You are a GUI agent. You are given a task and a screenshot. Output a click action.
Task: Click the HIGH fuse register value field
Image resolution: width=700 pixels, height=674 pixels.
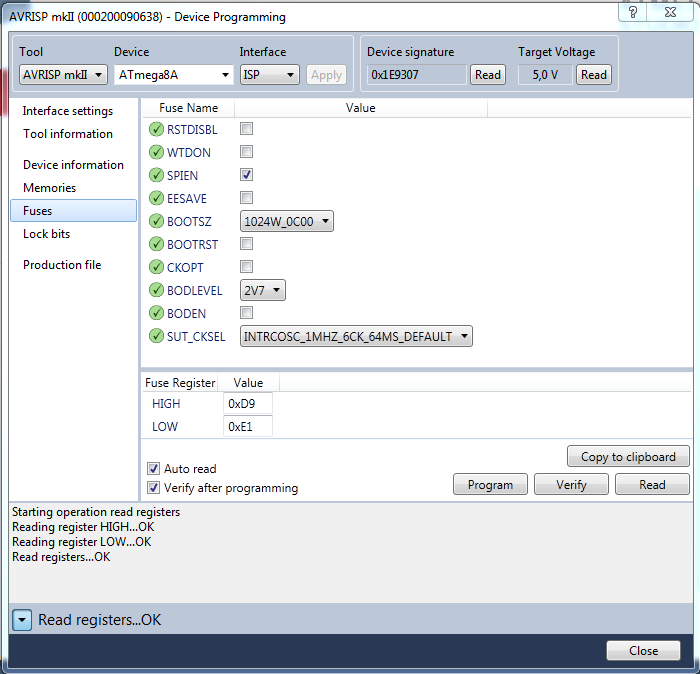(247, 404)
